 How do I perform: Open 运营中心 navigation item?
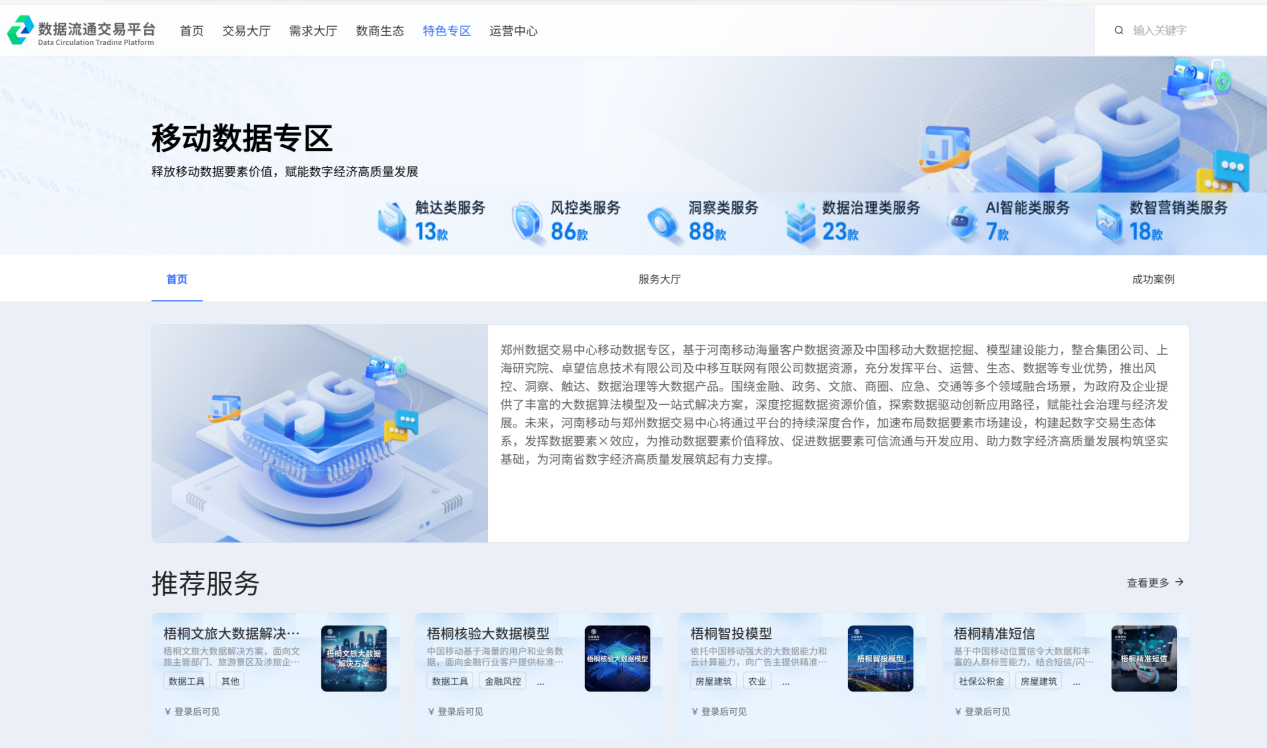[x=514, y=31]
